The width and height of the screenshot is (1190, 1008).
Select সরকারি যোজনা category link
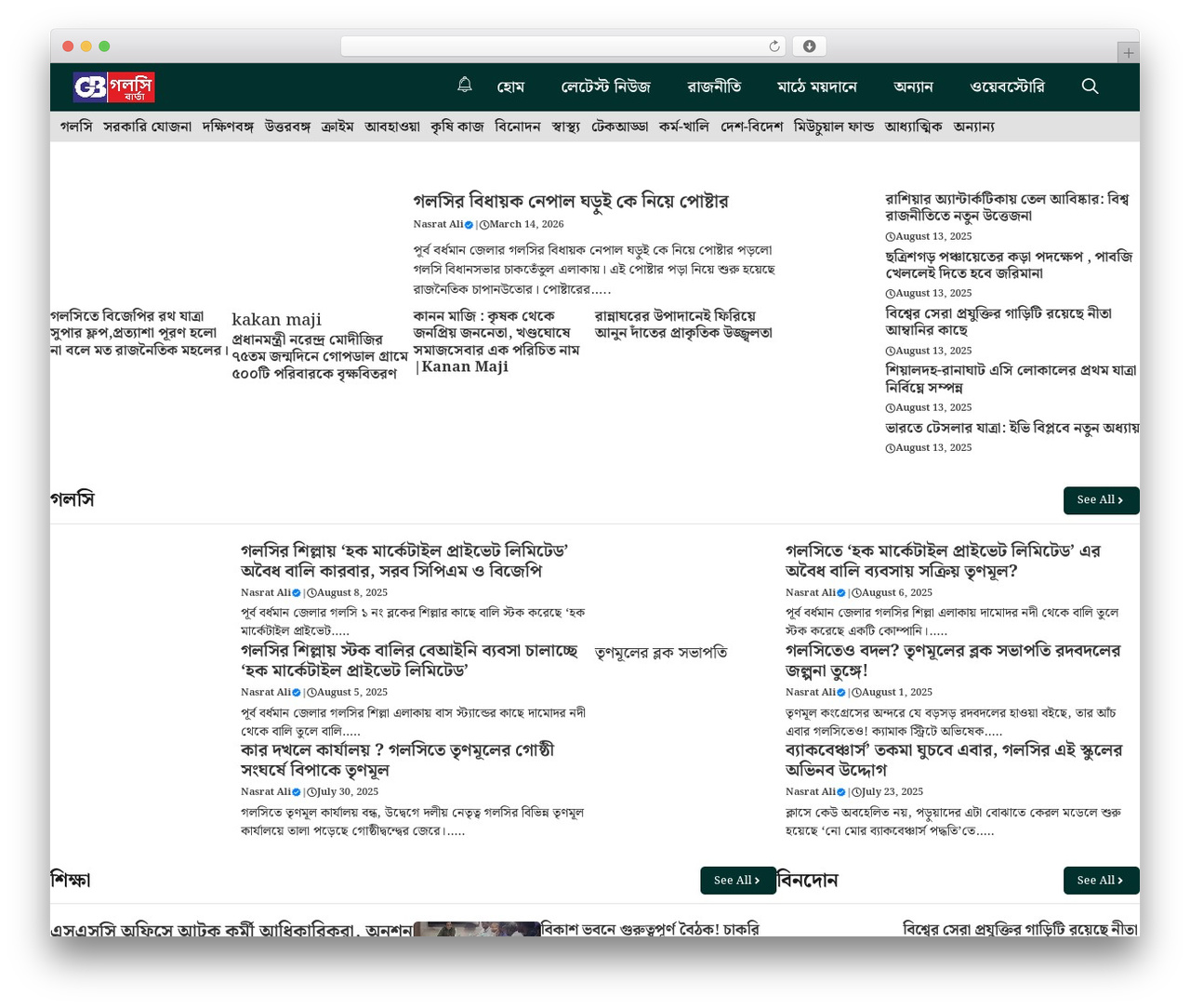pos(147,126)
